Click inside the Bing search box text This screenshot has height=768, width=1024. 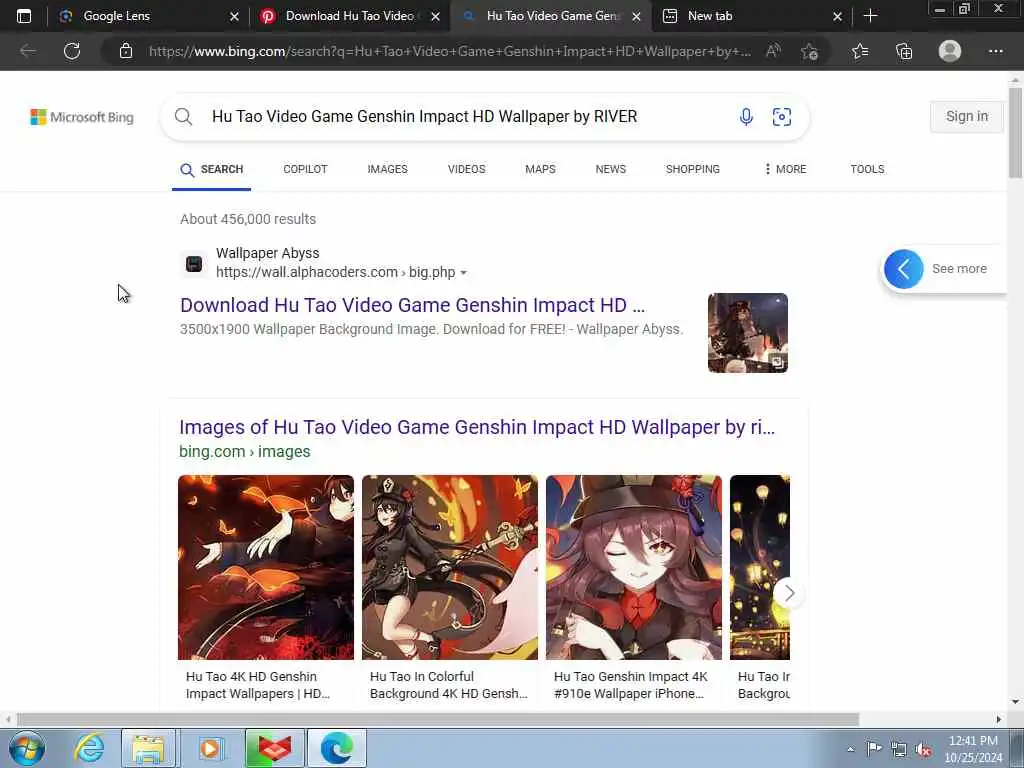tap(424, 116)
